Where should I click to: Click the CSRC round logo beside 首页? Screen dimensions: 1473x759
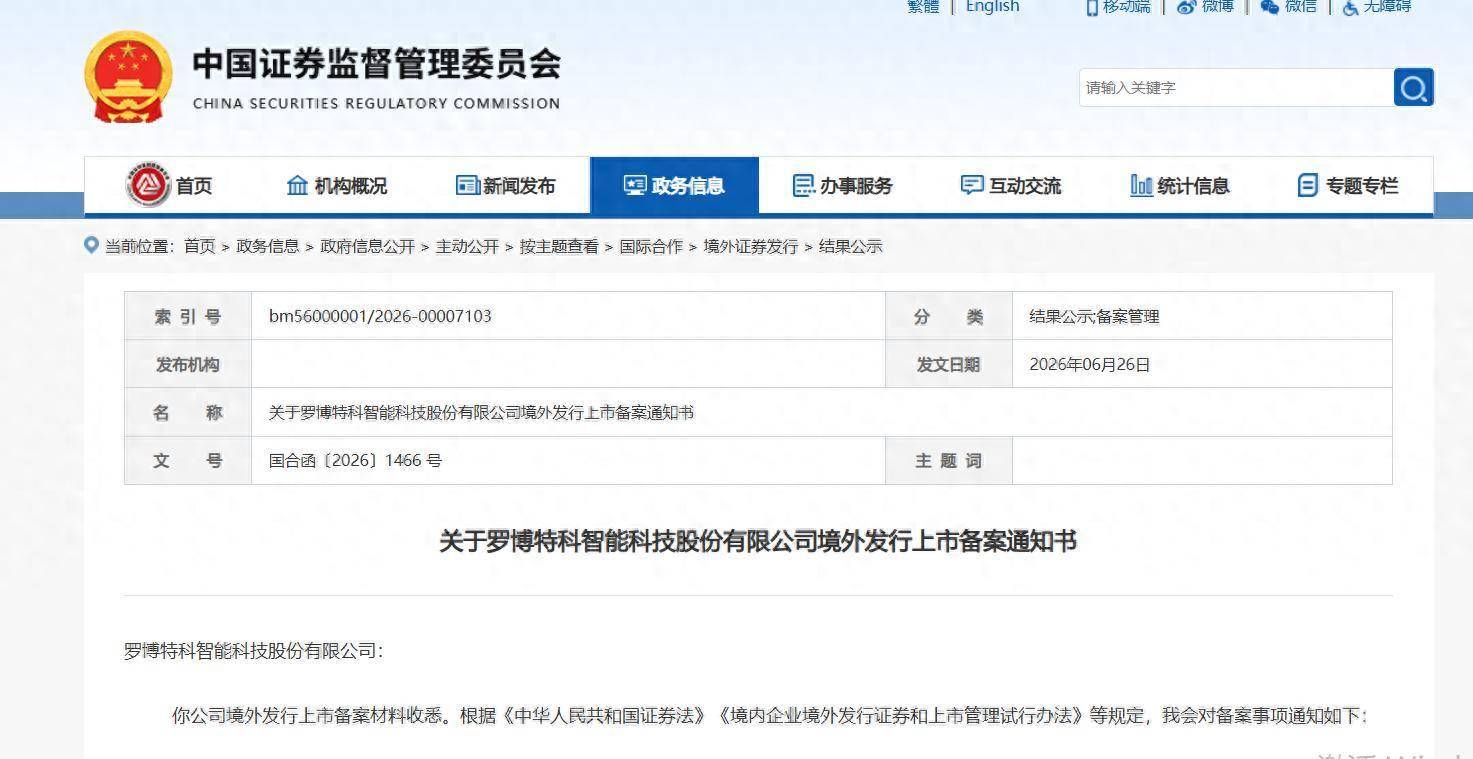[x=148, y=185]
